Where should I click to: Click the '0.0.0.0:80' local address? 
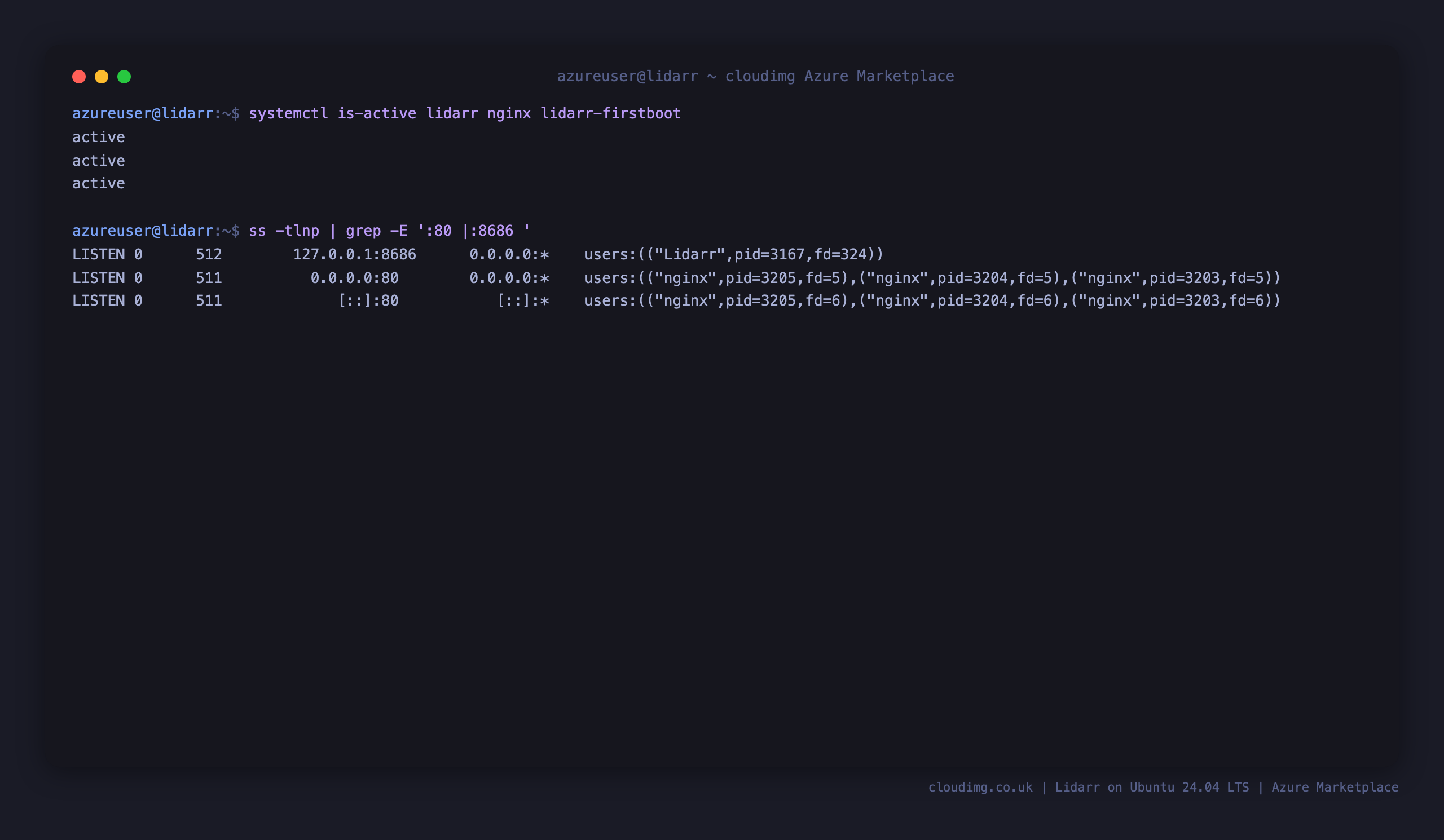click(355, 278)
